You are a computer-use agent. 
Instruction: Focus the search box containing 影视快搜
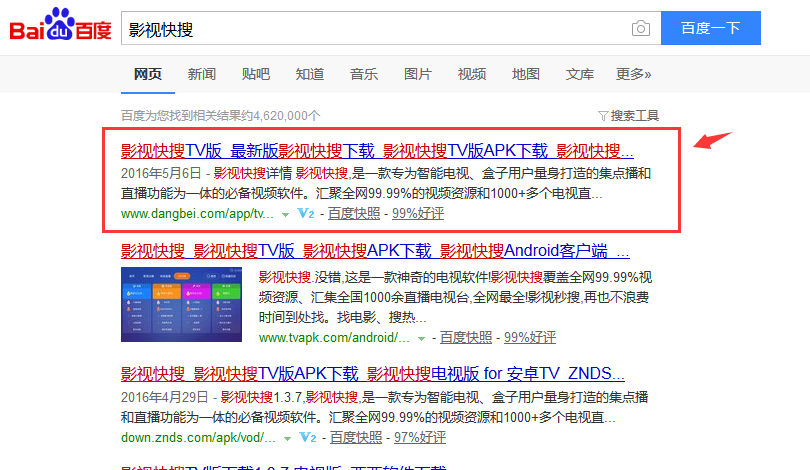point(391,28)
